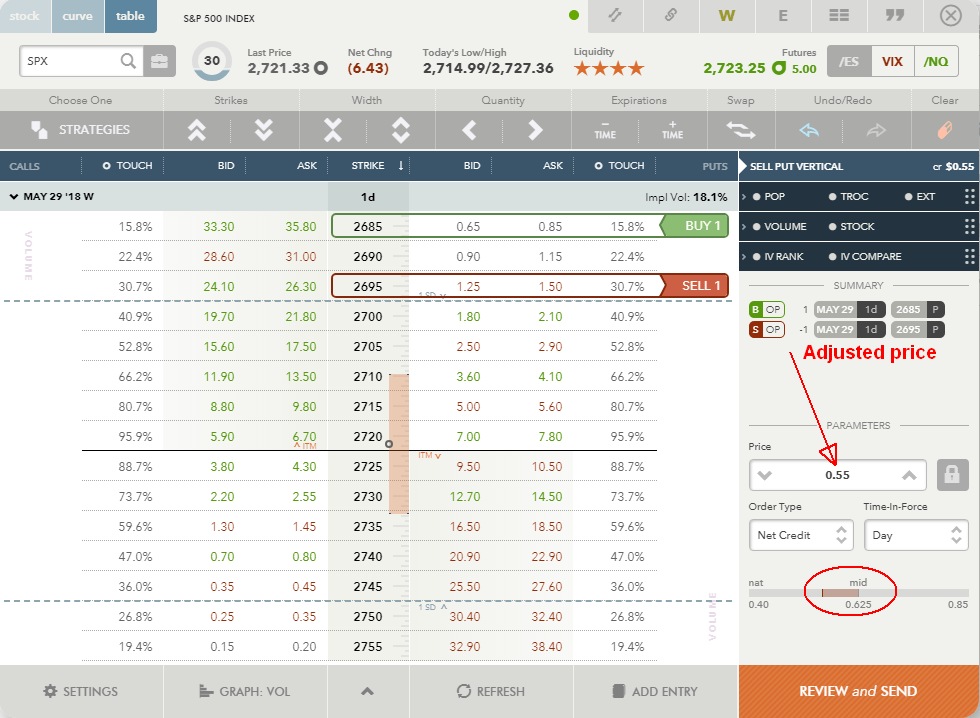Open the Time-In-Force Day dropdown
This screenshot has height=718, width=980.
tap(916, 536)
